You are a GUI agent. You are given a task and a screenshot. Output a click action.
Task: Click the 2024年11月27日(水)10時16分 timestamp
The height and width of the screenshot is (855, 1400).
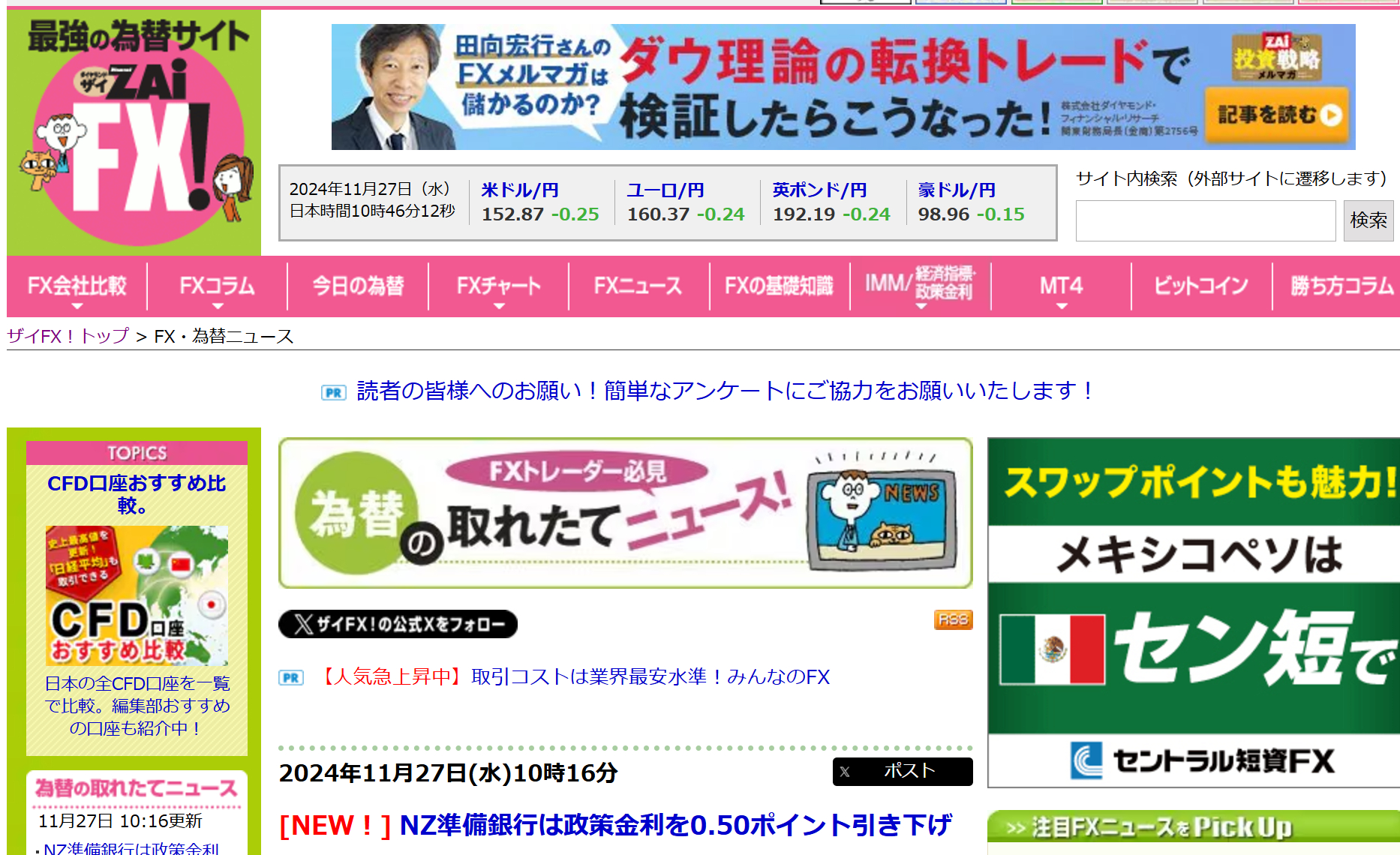449,772
